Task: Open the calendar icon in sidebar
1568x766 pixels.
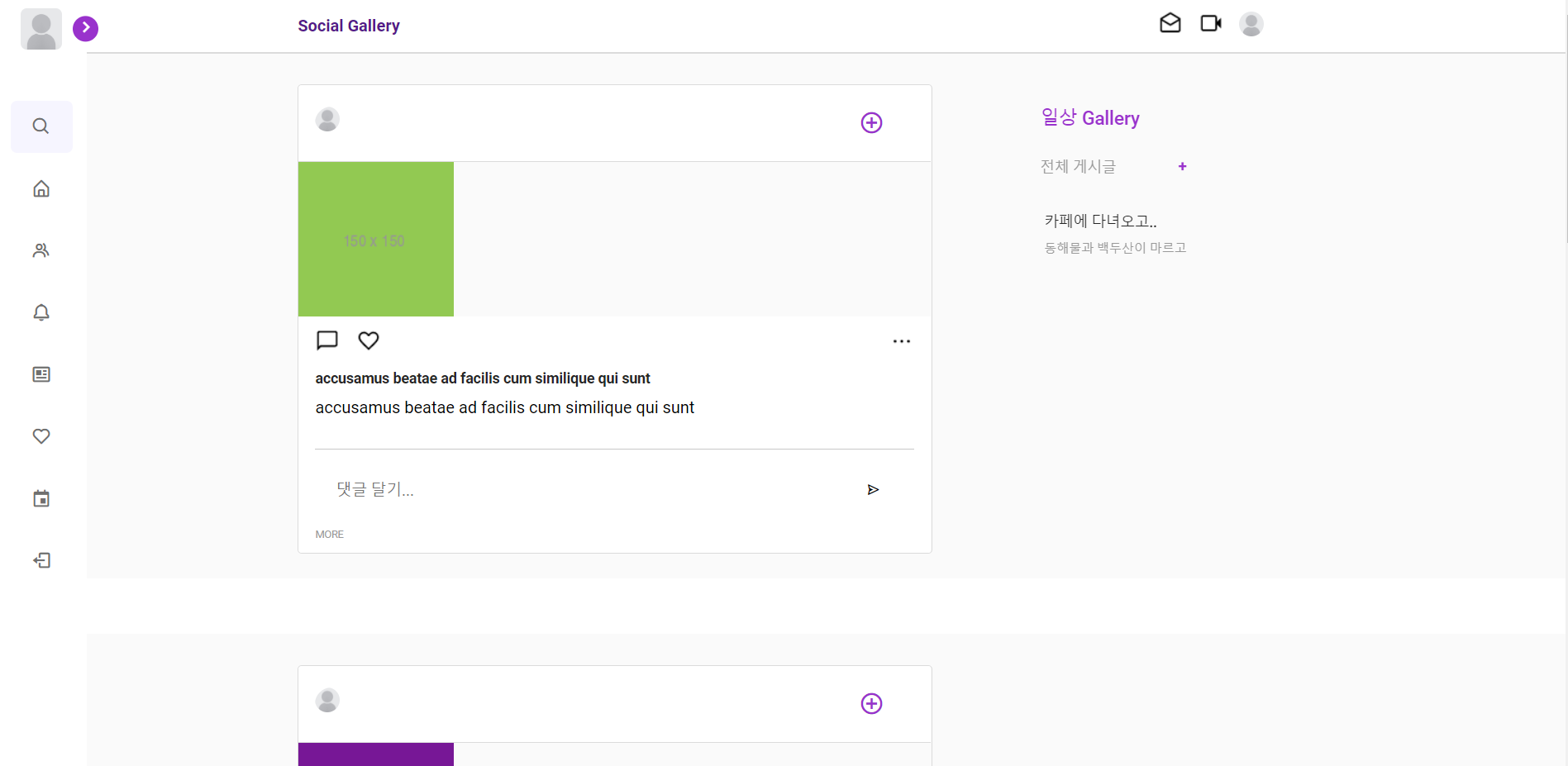Action: tap(41, 498)
